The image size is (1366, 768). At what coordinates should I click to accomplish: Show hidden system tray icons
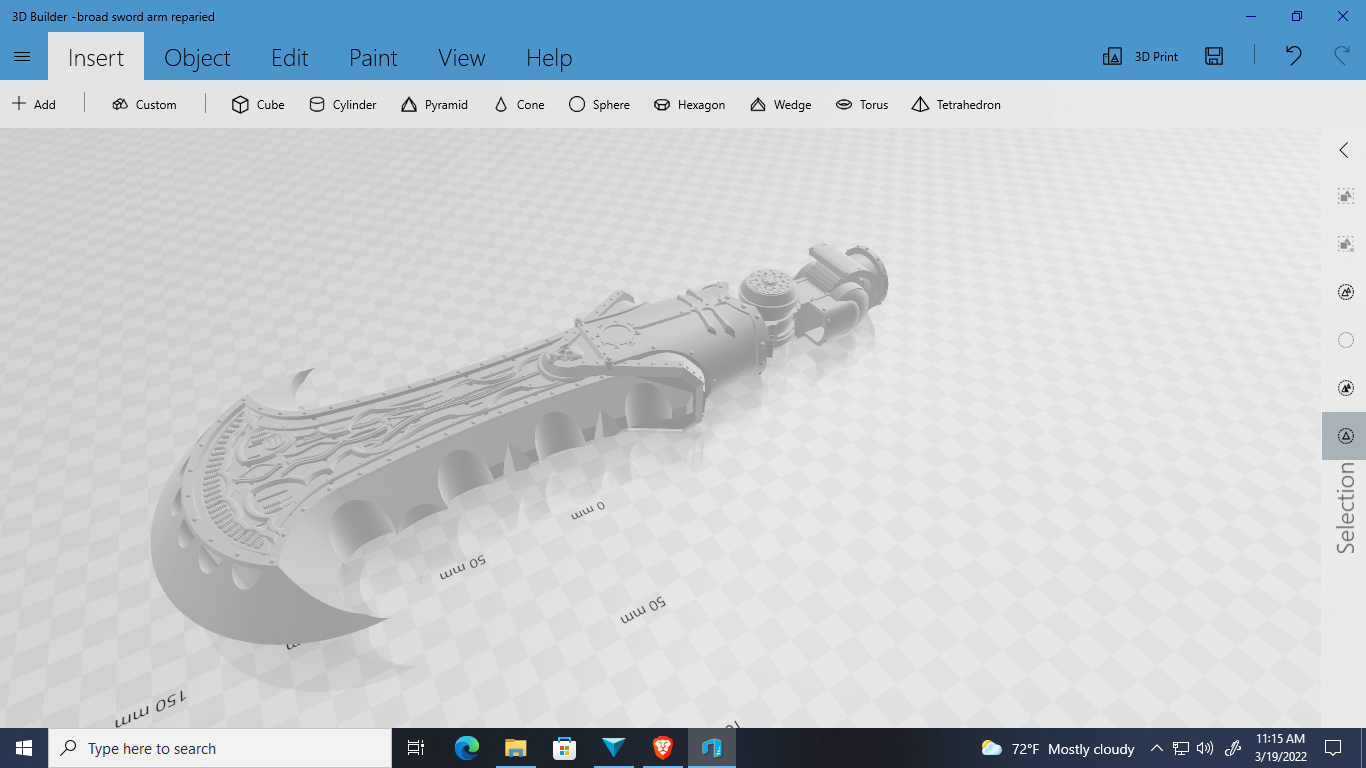1157,748
